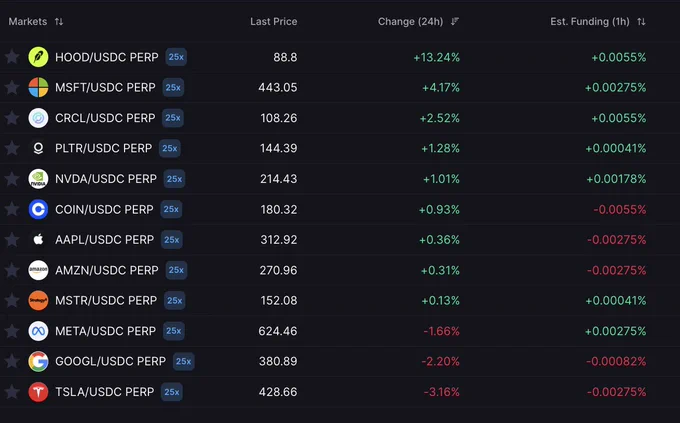This screenshot has width=680, height=423.
Task: Click the 25x badge beside GOOGL/USDC PERP
Action: click(183, 361)
